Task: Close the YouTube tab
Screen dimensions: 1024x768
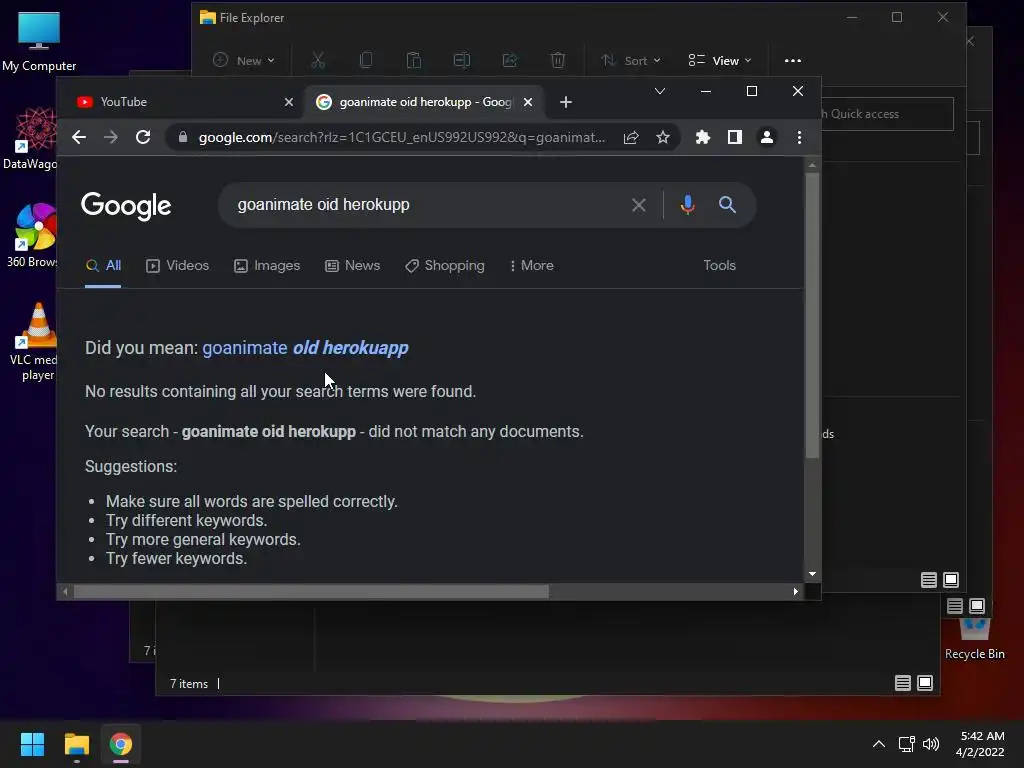Action: [x=289, y=102]
